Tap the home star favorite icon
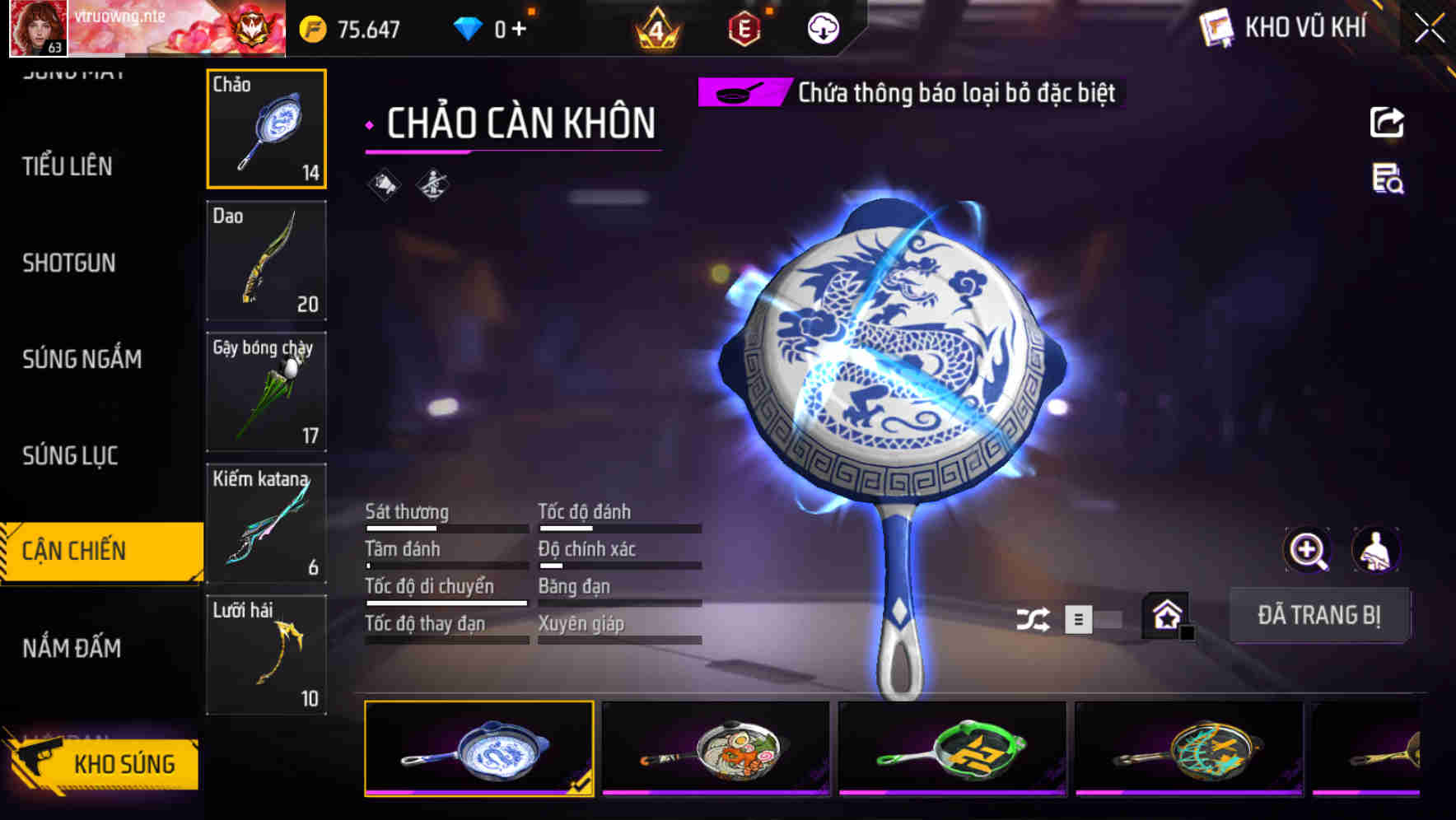Screen dimensions: 1456x820 pyautogui.click(x=1167, y=616)
